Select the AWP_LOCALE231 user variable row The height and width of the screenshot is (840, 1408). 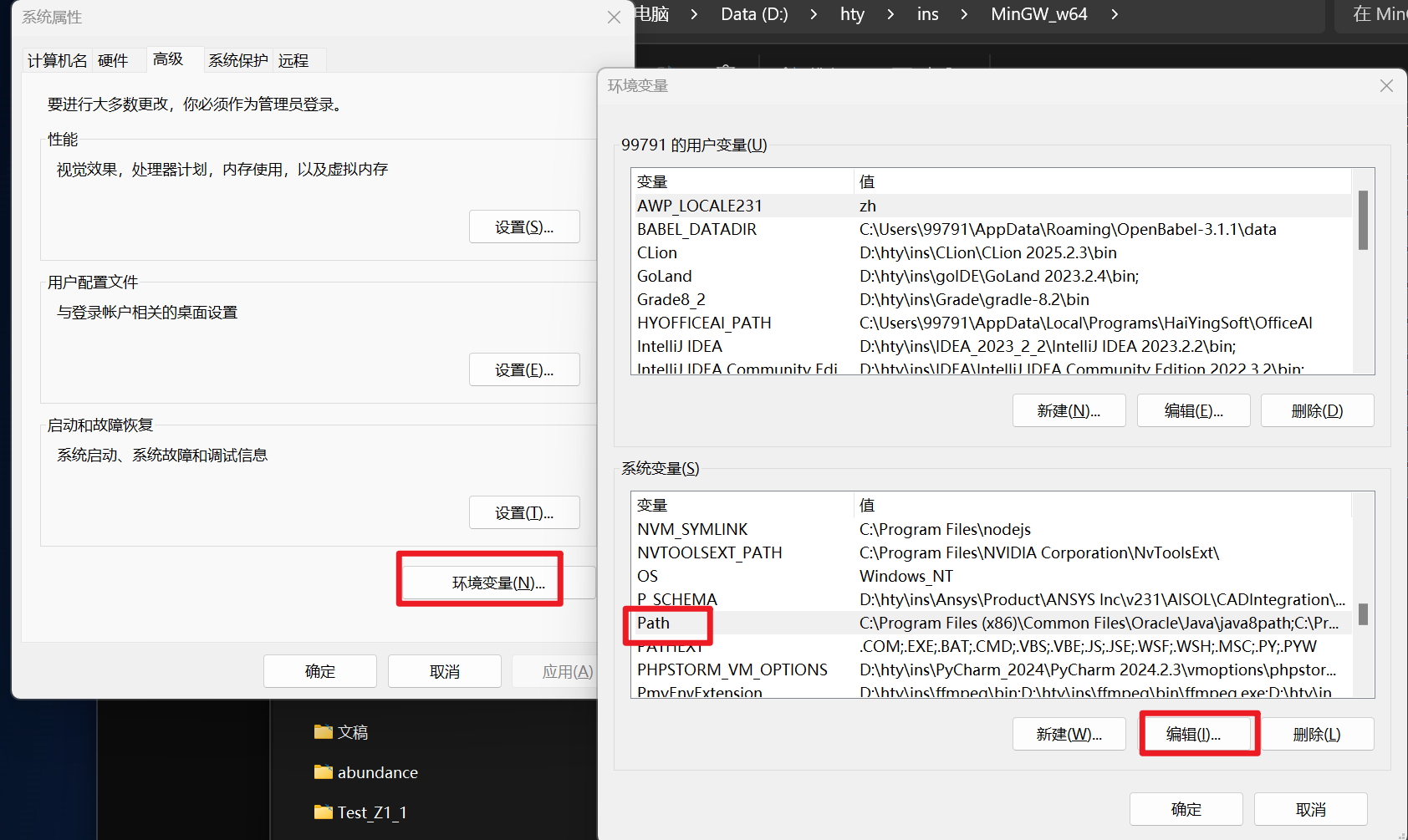[991, 206]
